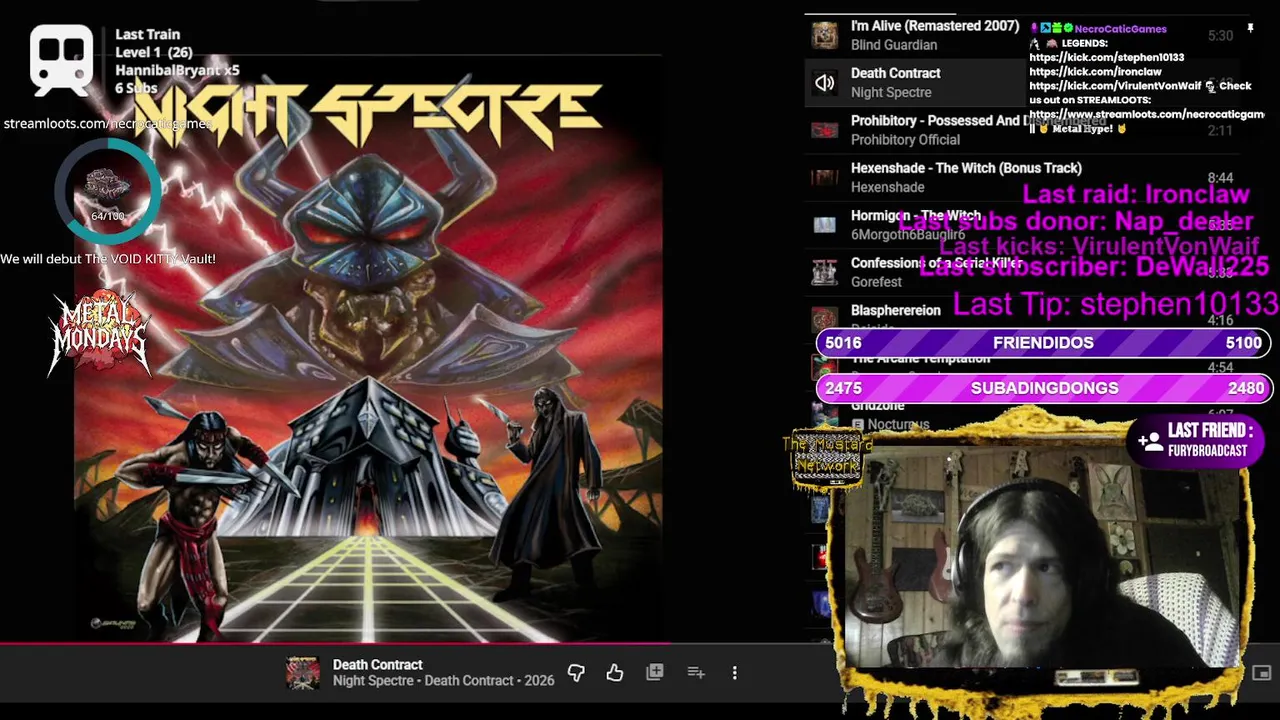Image resolution: width=1280 pixels, height=720 pixels.
Task: Click Blind Guardian artist name
Action: coord(894,45)
